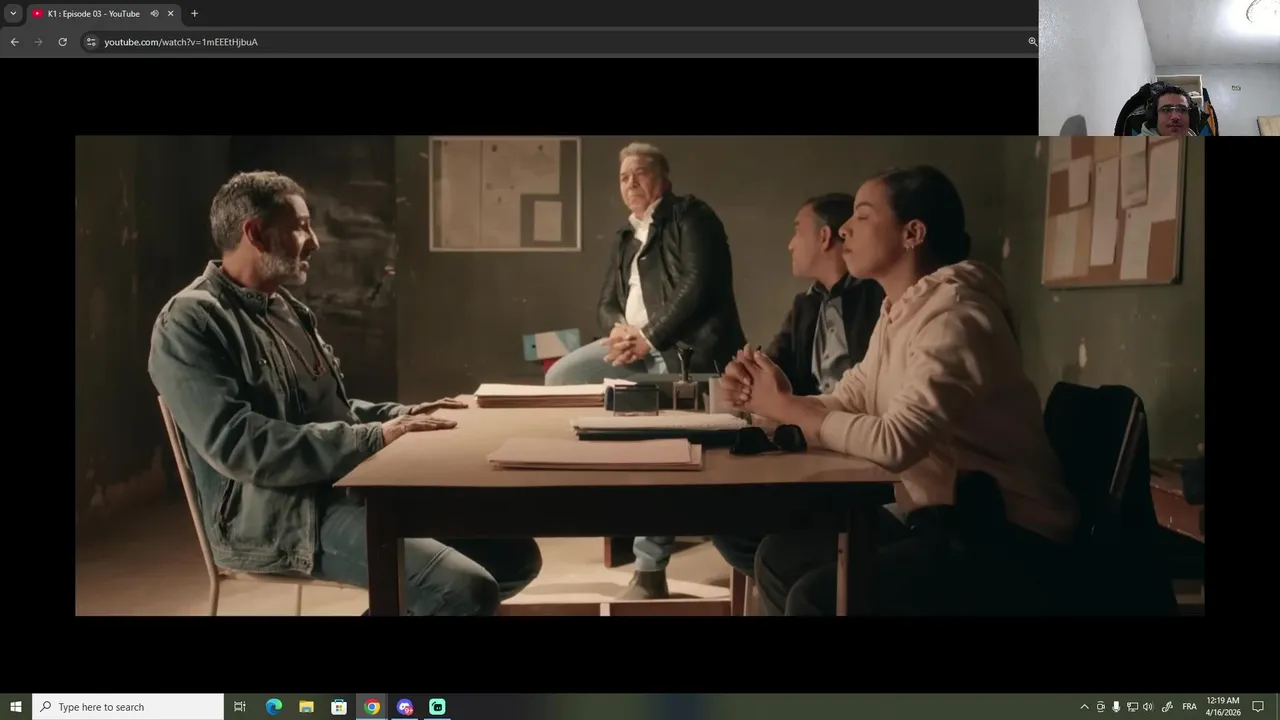
Task: Click the webcam overlay in the corner
Action: (x=1159, y=68)
